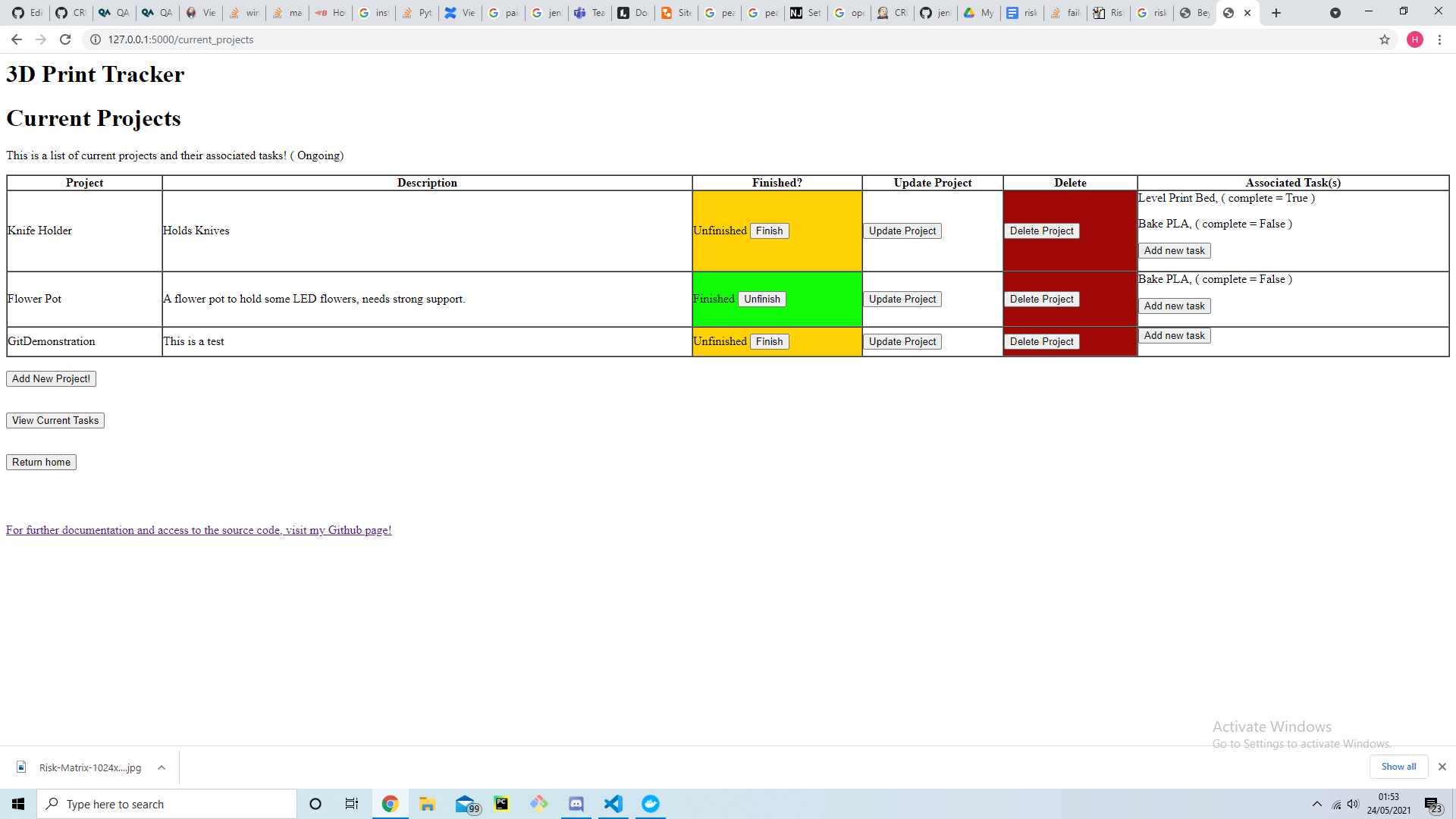Viewport: 1456px width, 819px height.
Task: Open the Windows Start menu
Action: (17, 803)
